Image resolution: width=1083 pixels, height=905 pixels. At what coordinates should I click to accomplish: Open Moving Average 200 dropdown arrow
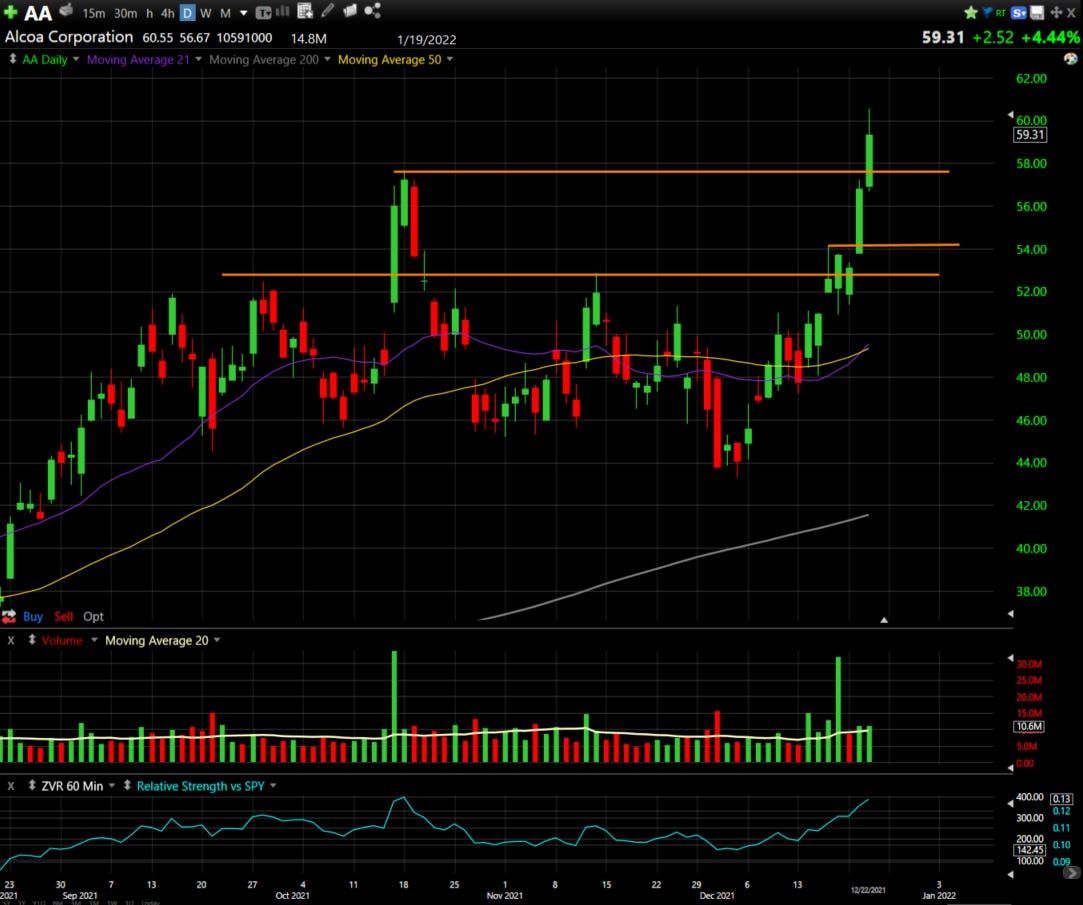[327, 59]
